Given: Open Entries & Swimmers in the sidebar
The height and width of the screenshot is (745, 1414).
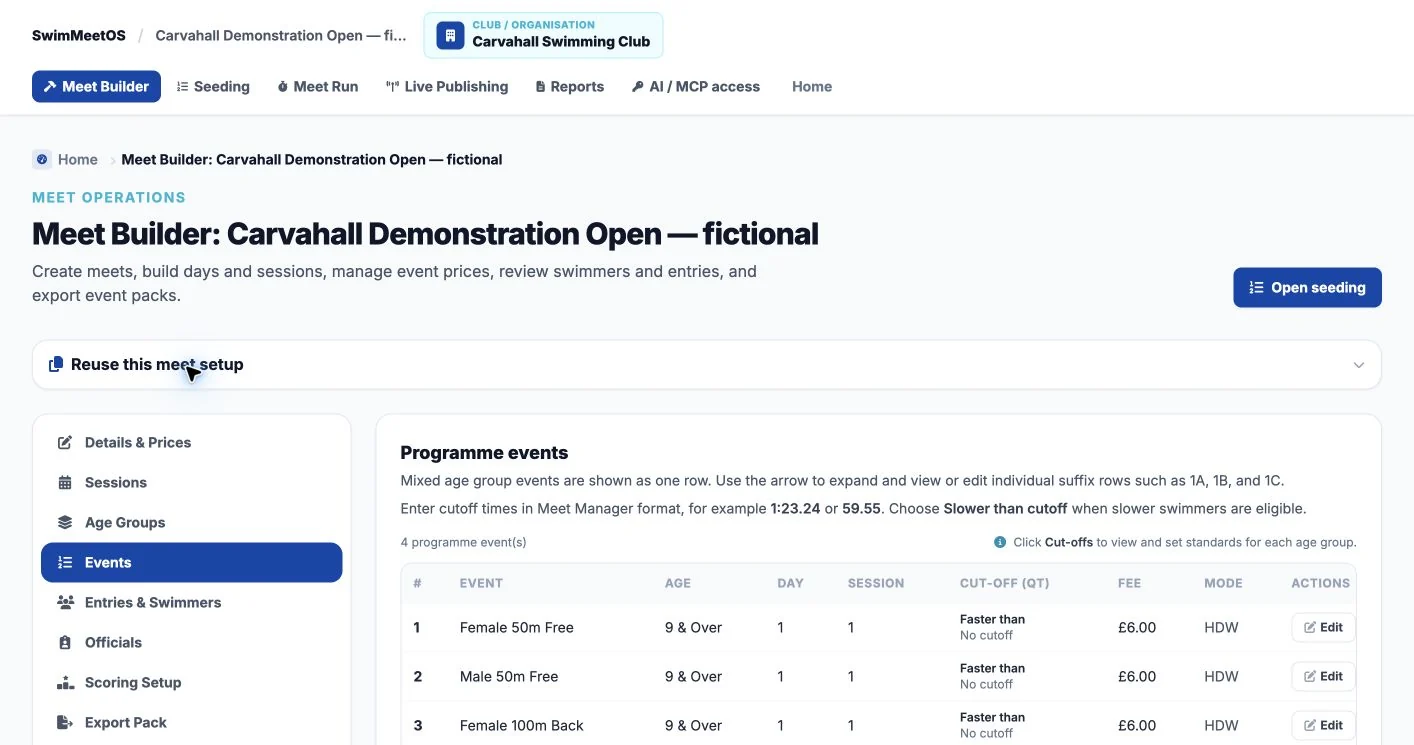Looking at the screenshot, I should [191, 602].
